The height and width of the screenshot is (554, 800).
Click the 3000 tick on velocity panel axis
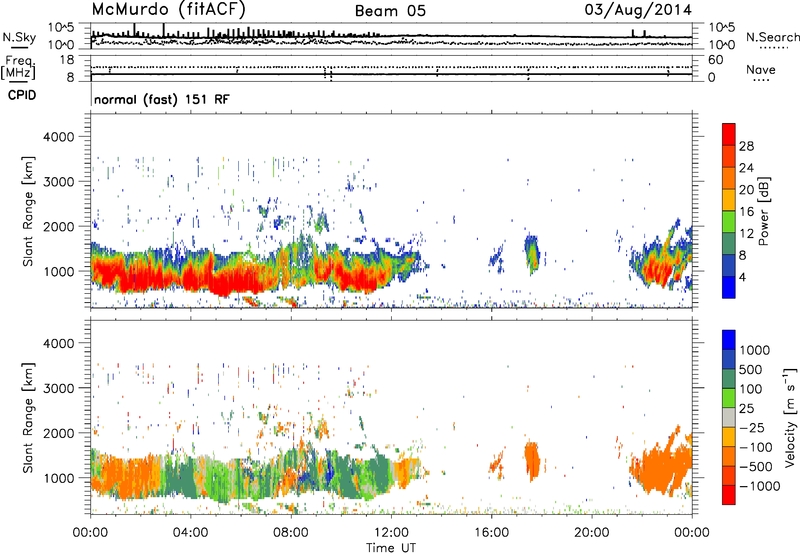click(x=58, y=388)
